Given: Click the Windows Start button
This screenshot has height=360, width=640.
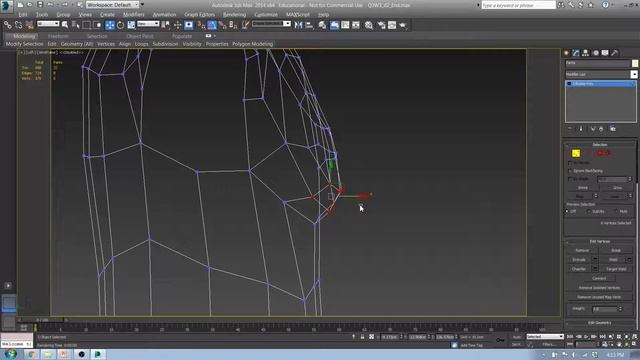Looking at the screenshot, I should click(11, 354).
